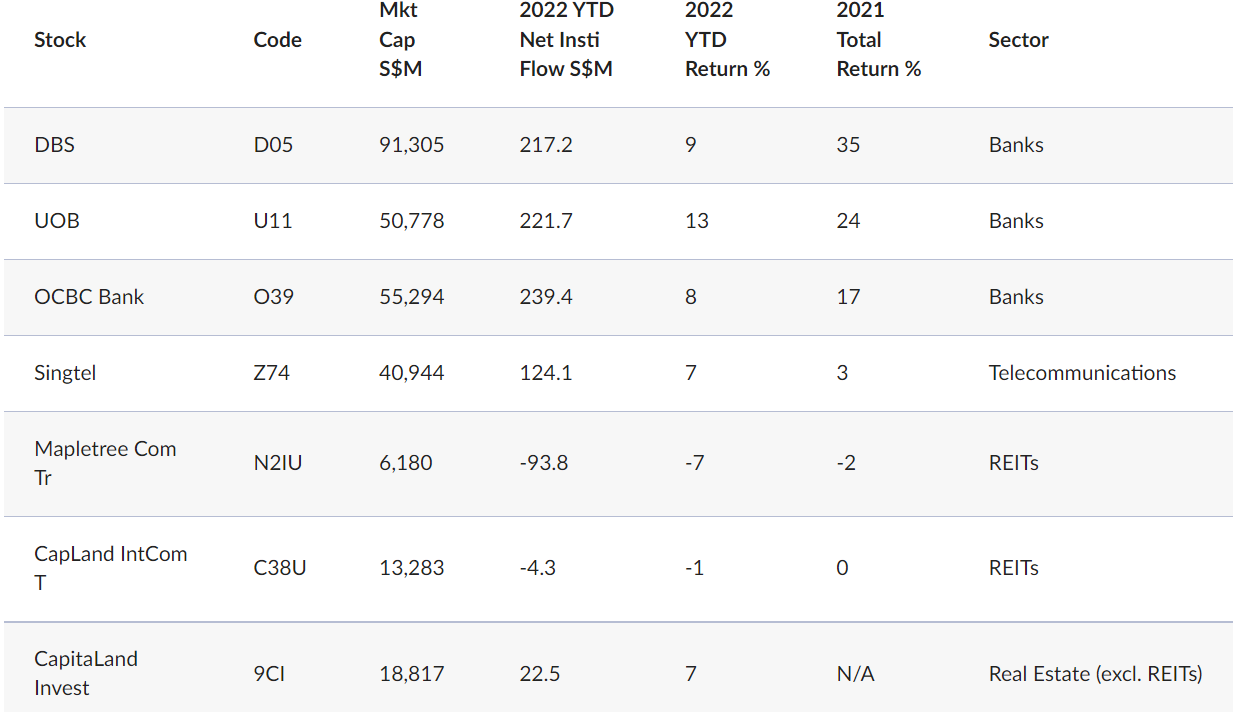Screen dimensions: 1233x712
Task: Click the 2021 Total Return % header
Action: [878, 40]
